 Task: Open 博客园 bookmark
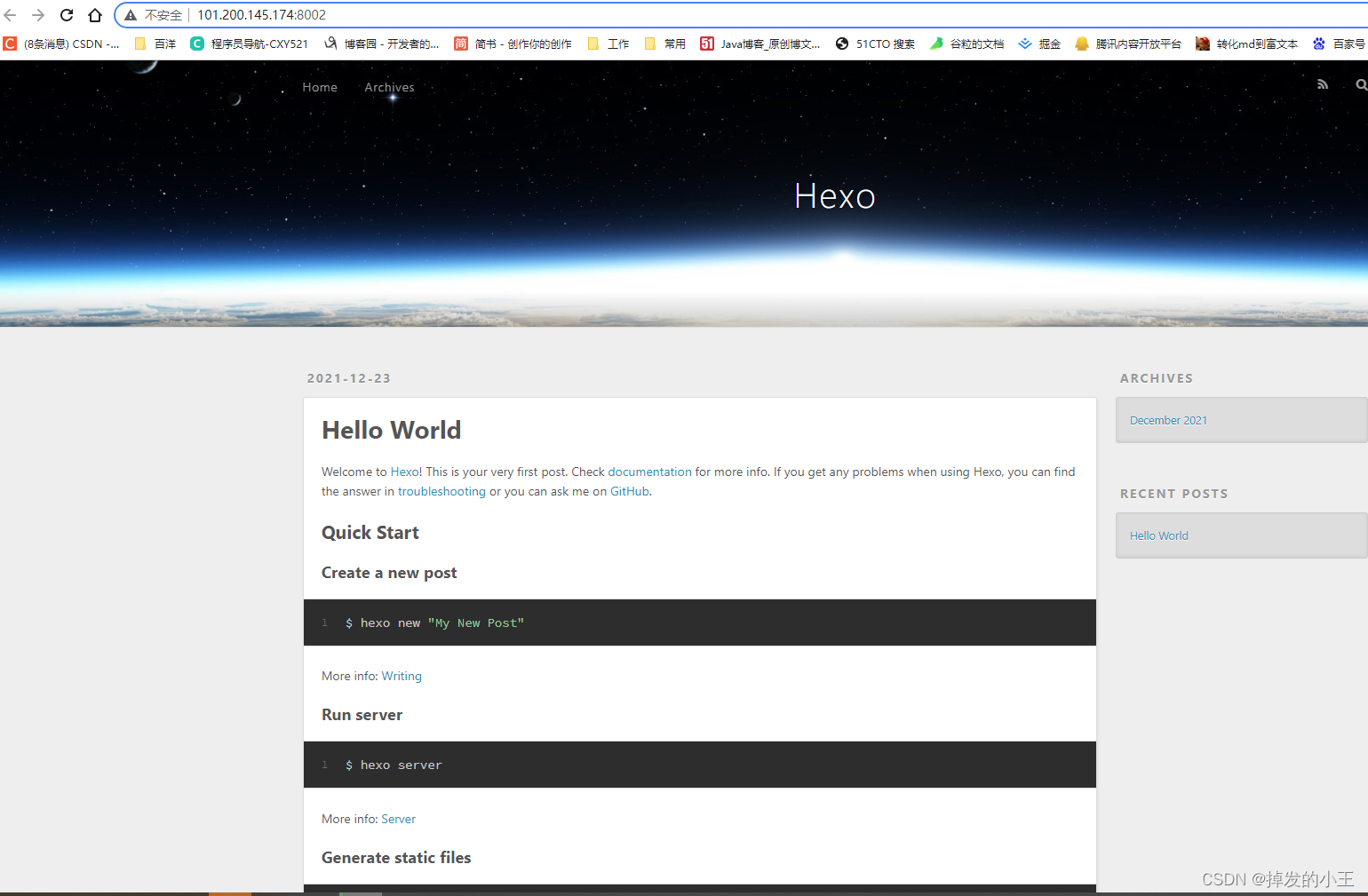[x=382, y=44]
